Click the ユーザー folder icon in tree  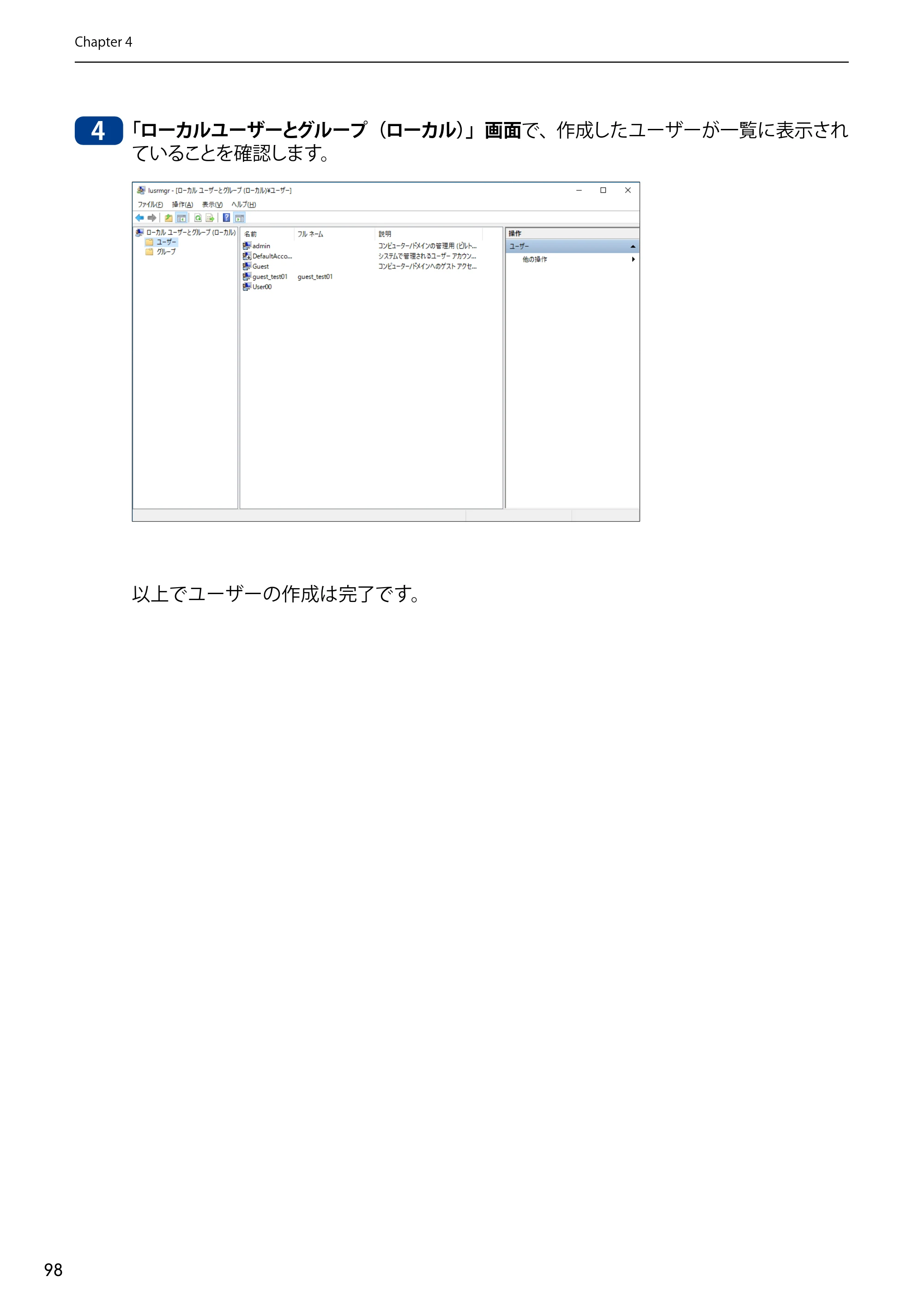pos(150,242)
